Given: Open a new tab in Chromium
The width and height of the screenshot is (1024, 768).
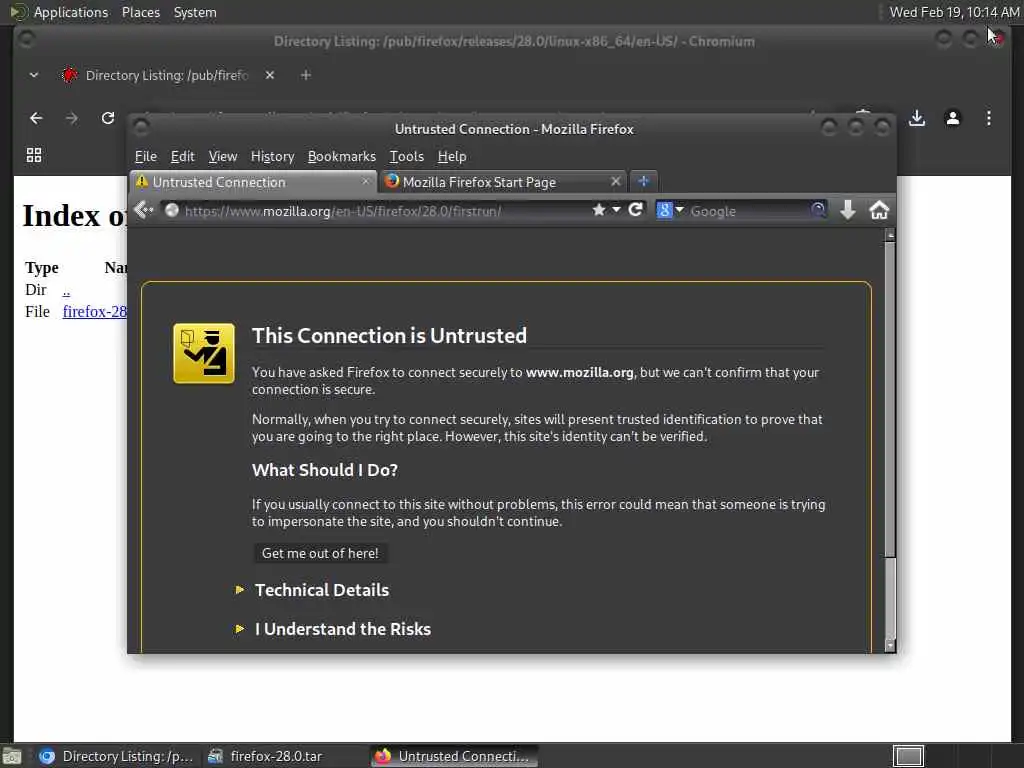Looking at the screenshot, I should point(306,75).
